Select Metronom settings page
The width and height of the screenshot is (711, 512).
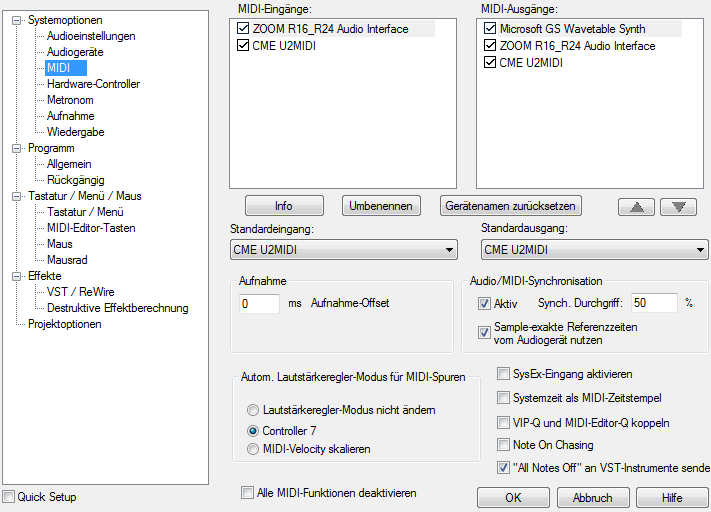tap(70, 100)
